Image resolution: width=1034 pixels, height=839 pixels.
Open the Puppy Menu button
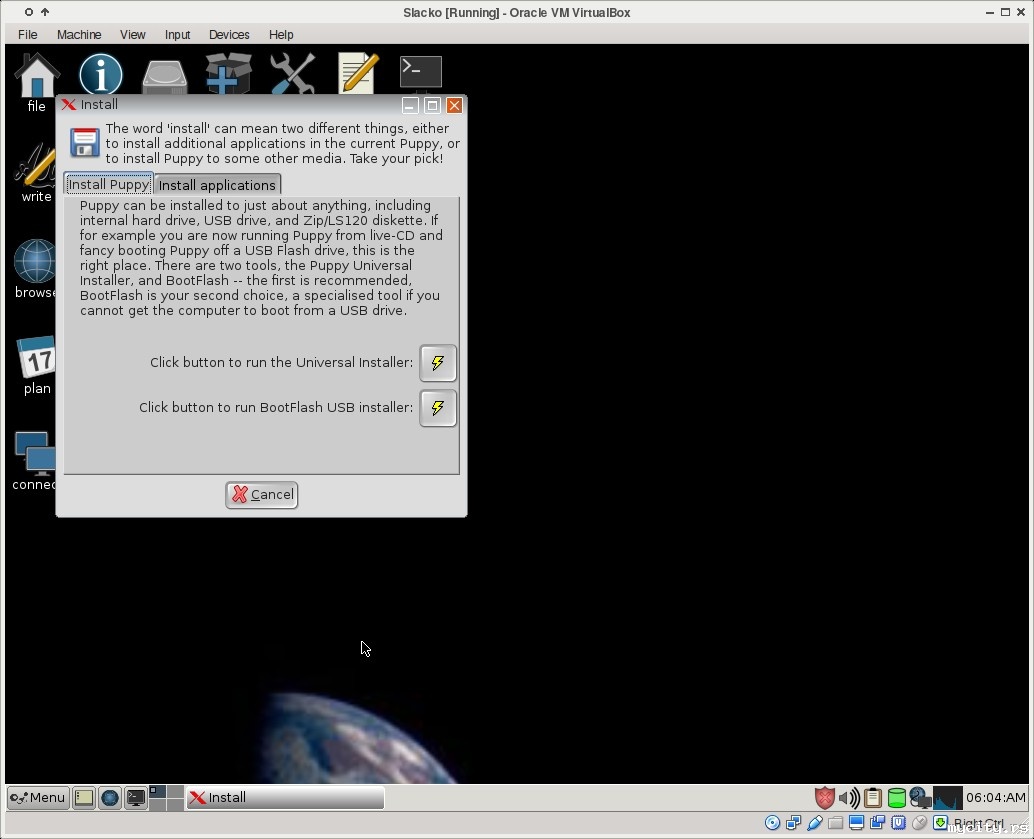pos(38,798)
